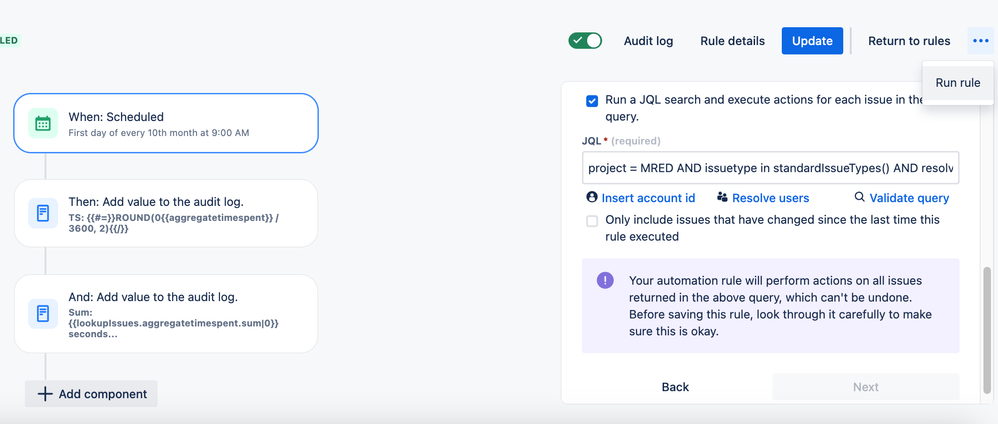Click the users icon beside Resolve users

(x=722, y=197)
